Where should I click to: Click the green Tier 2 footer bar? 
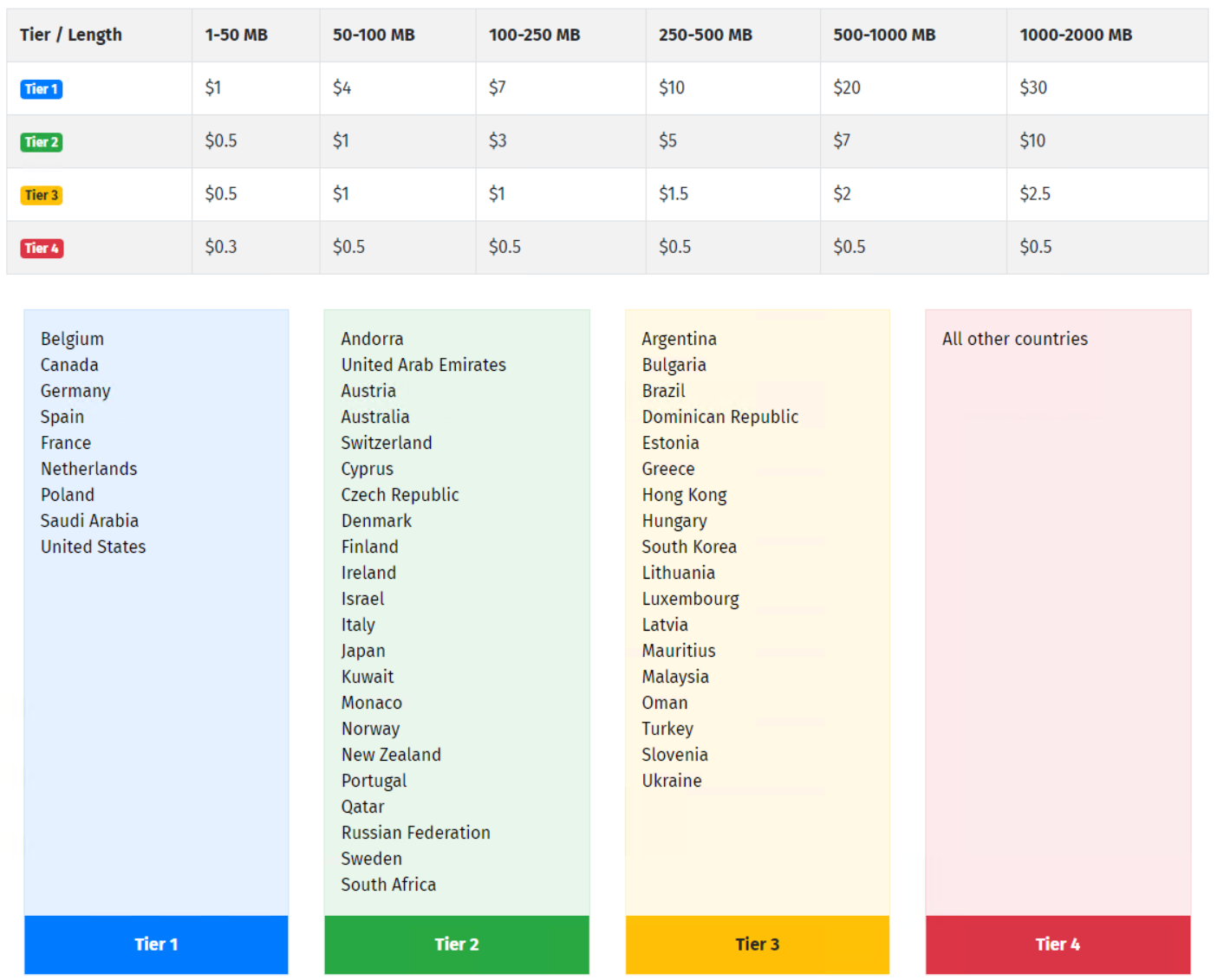coord(457,944)
